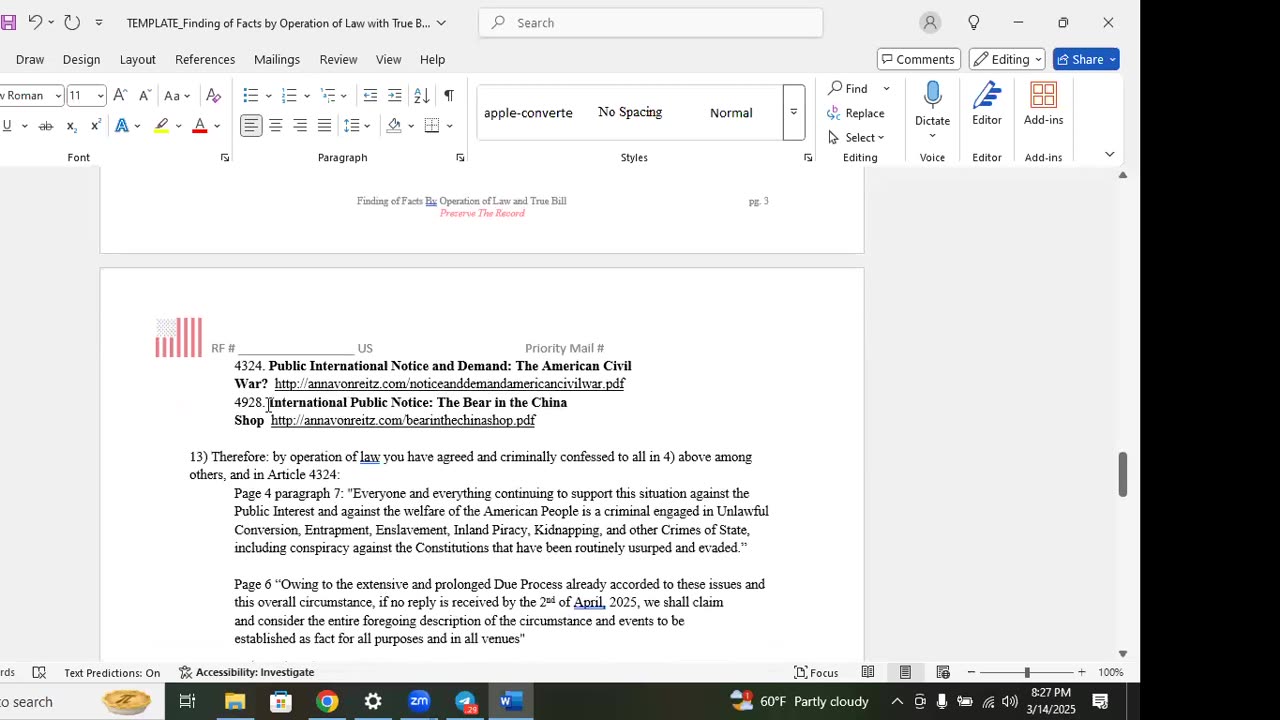
Task: Insert numbered list
Action: coord(289,96)
